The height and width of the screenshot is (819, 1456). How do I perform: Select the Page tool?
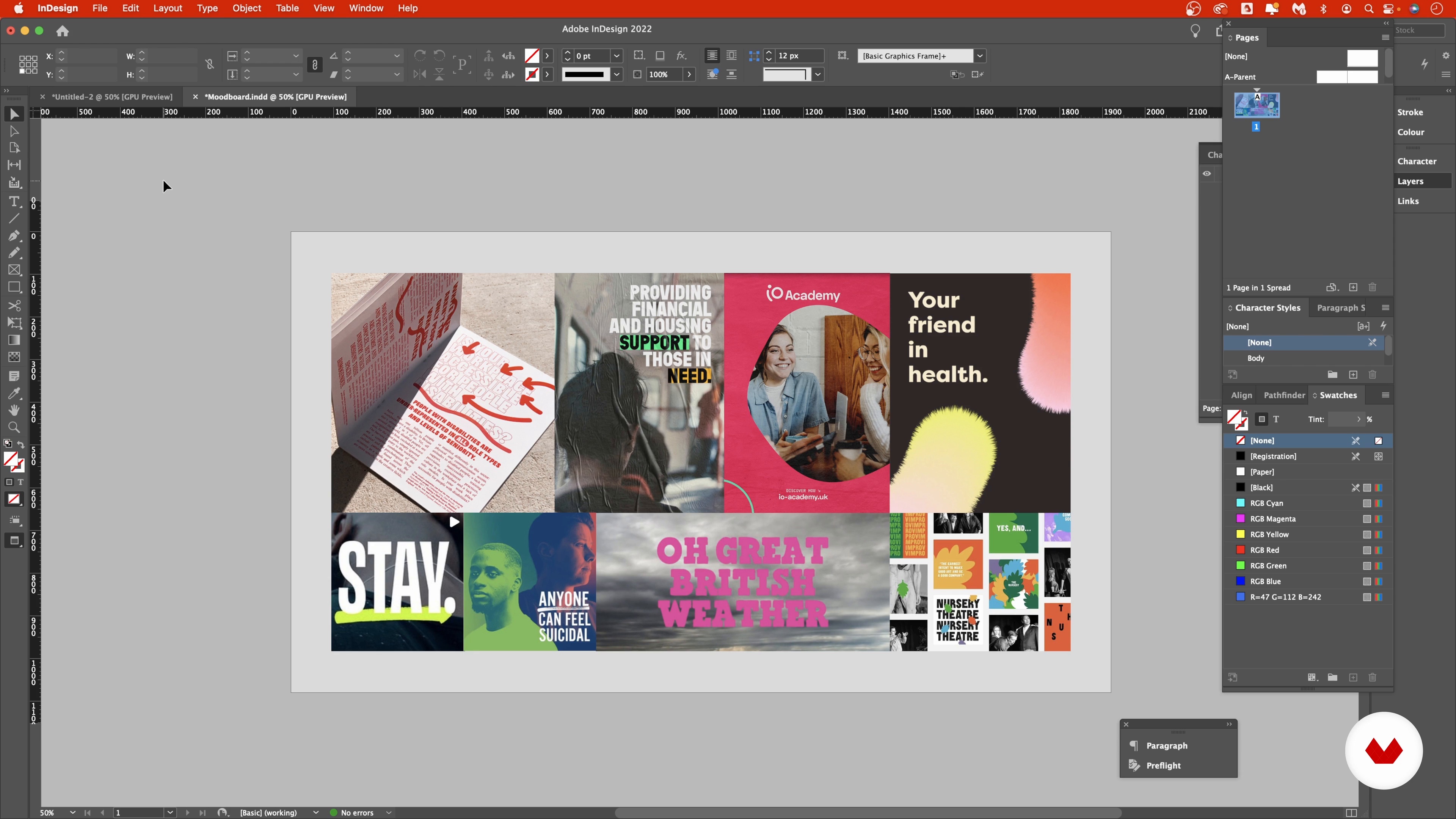pyautogui.click(x=14, y=147)
